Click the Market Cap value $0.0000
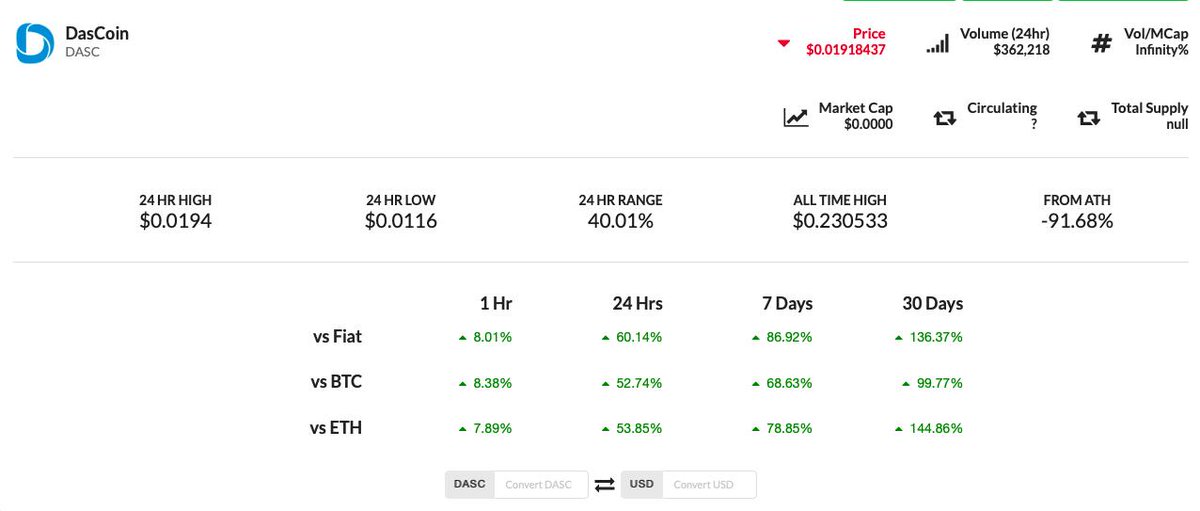 point(868,125)
